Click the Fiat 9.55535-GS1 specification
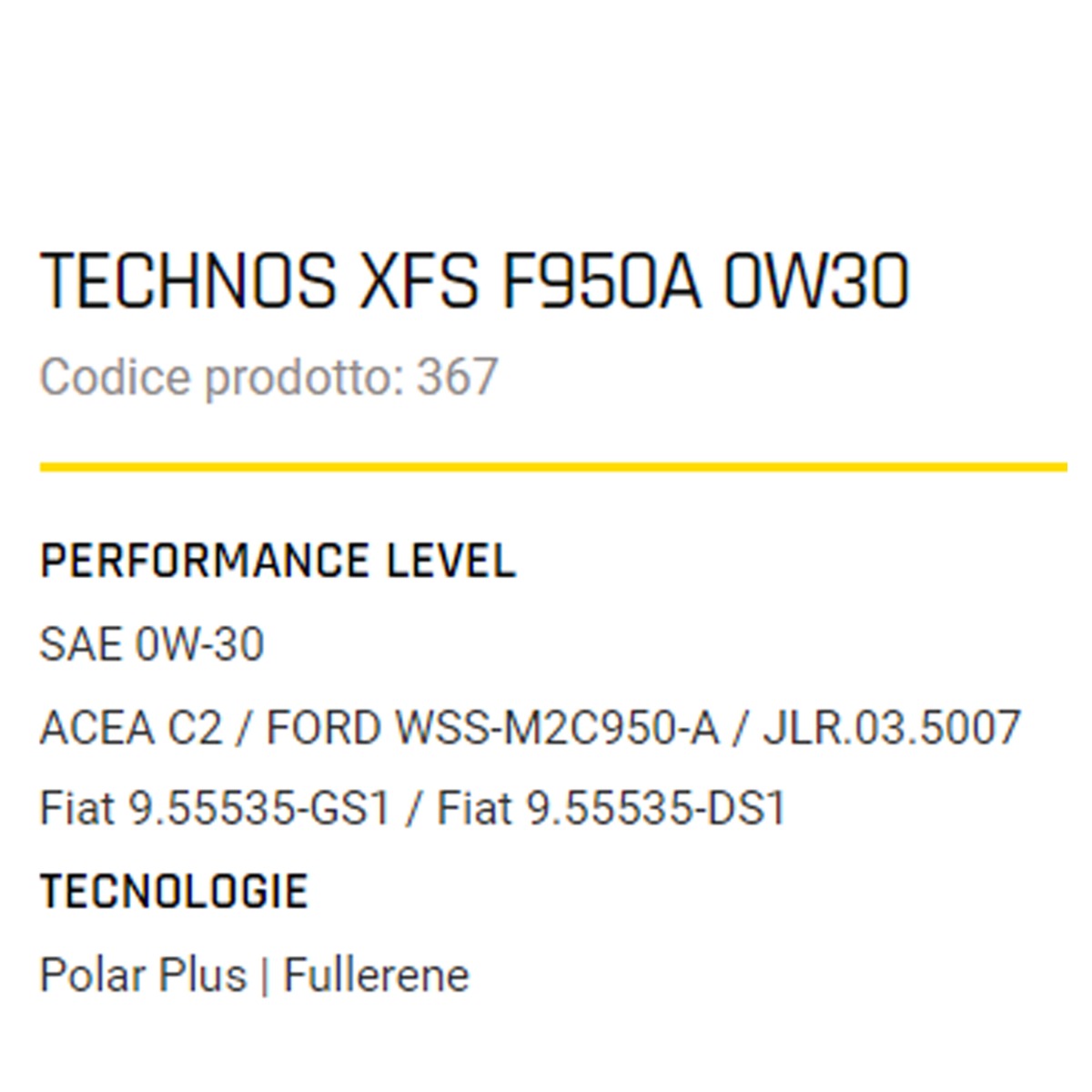Image resolution: width=1092 pixels, height=1092 pixels. point(215,808)
